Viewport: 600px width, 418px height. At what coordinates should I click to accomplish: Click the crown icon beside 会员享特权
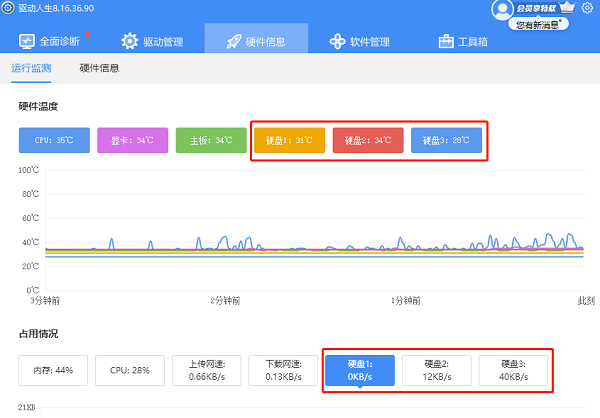click(568, 8)
